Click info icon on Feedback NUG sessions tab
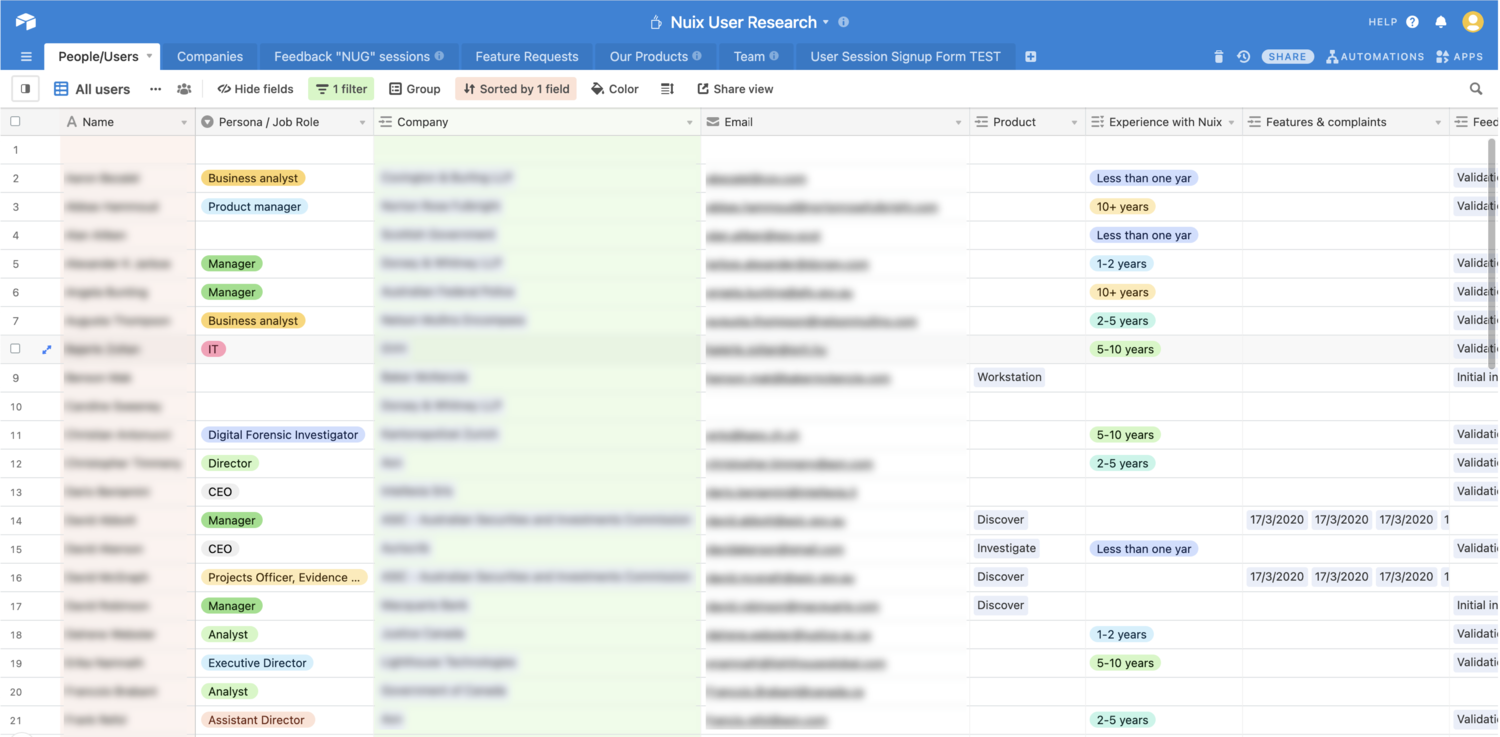 coord(439,56)
